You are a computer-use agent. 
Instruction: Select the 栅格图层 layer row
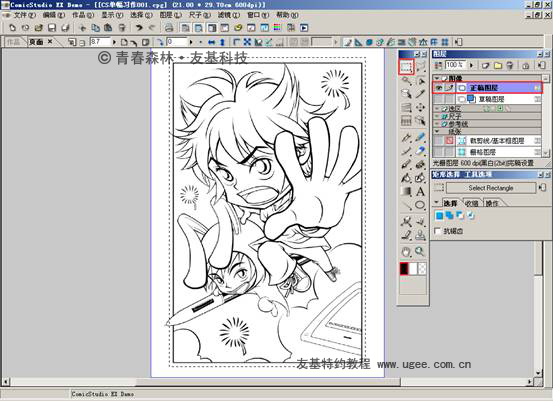point(487,152)
